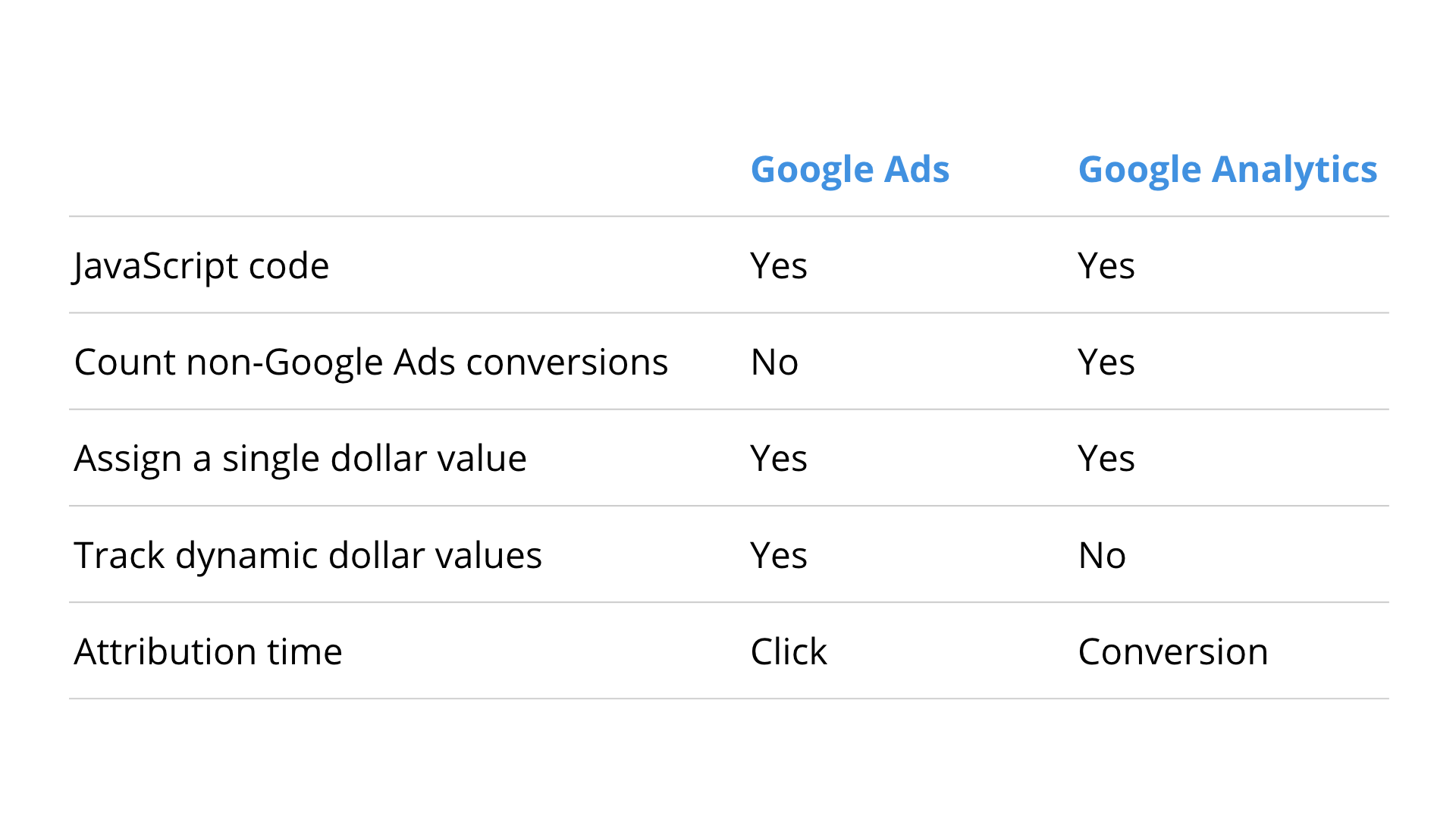Select the Count non-Google Ads conversions label
This screenshot has width=1456, height=819.
[x=371, y=362]
